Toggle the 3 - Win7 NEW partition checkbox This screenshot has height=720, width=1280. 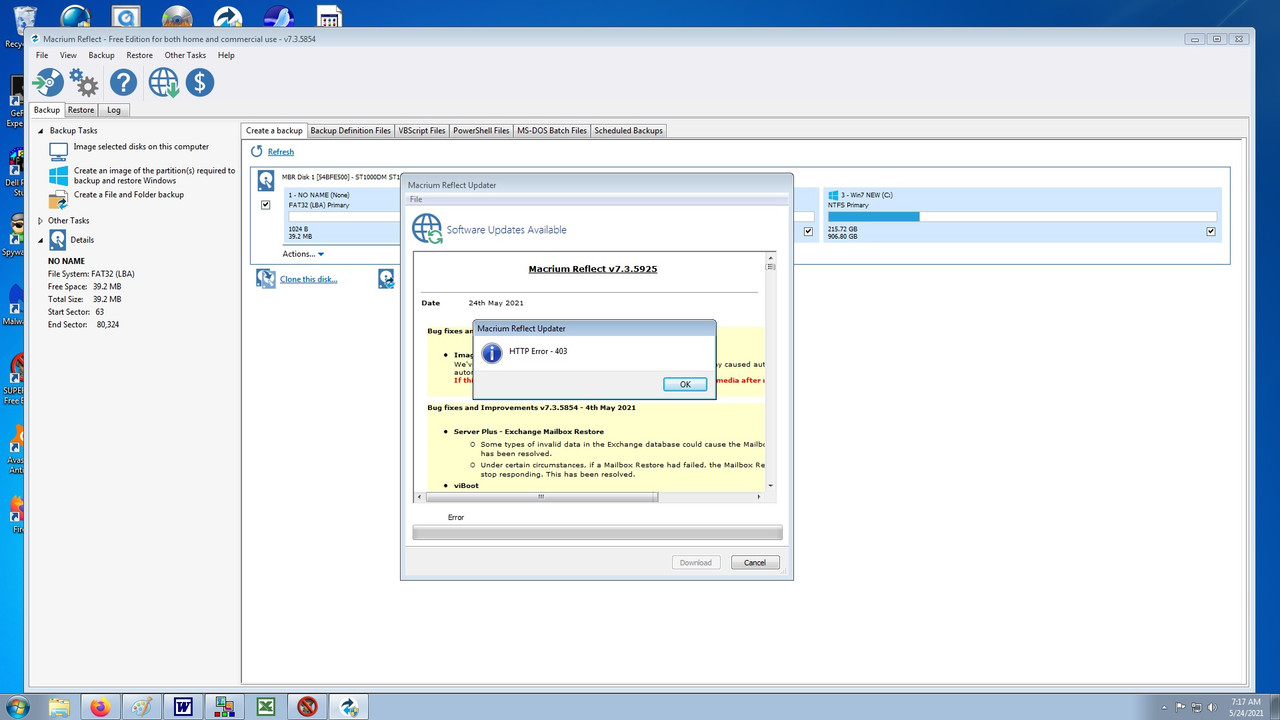1210,230
